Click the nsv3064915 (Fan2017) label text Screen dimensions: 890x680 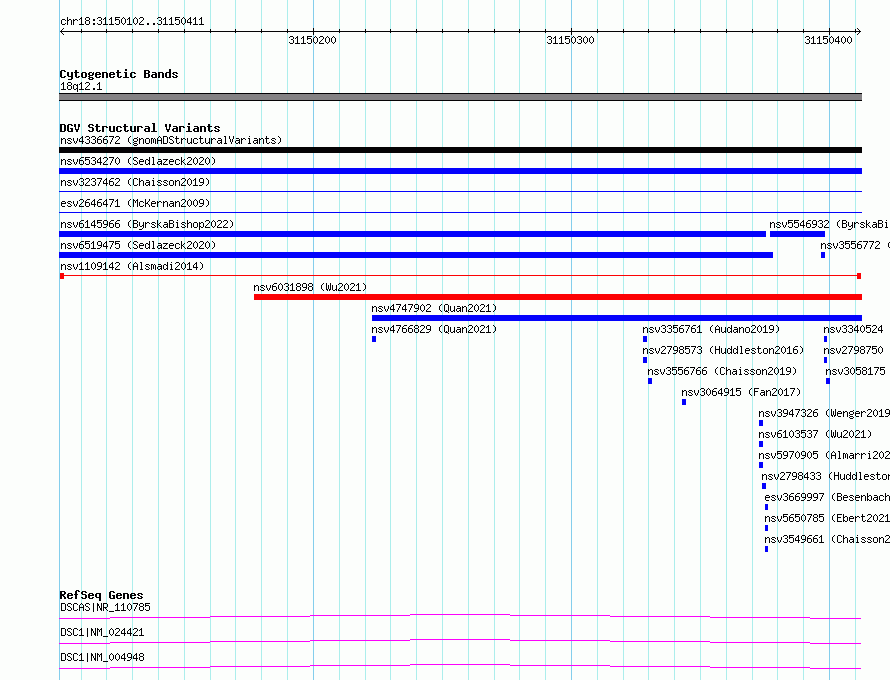coord(741,392)
